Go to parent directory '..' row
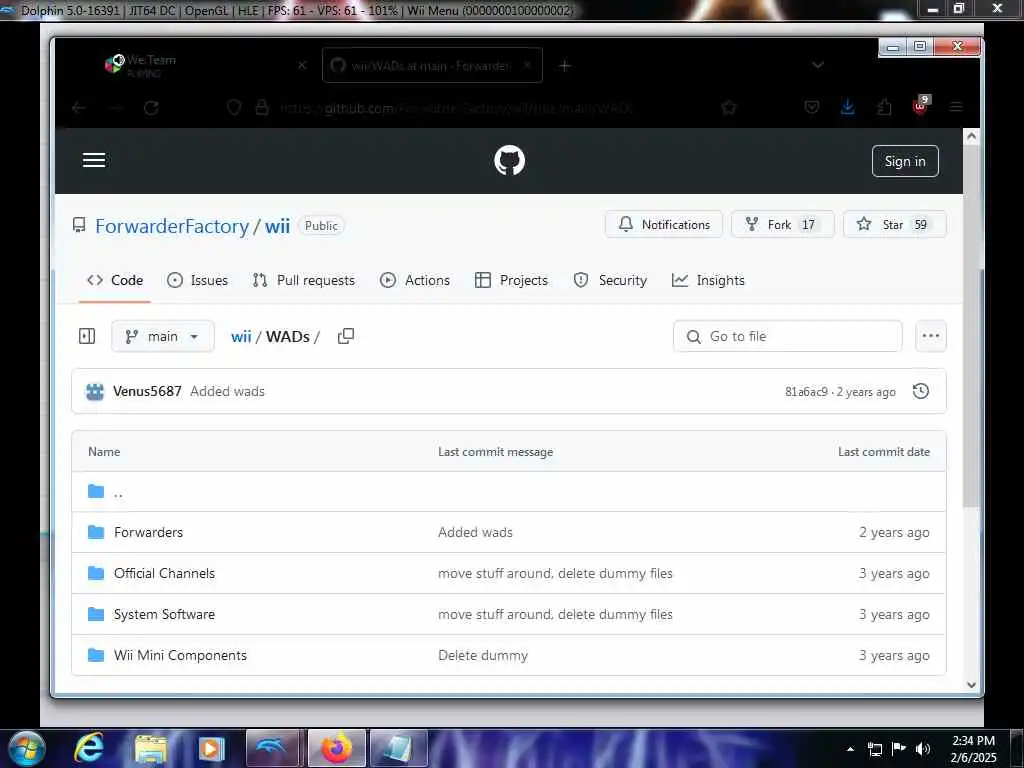 [x=509, y=492]
